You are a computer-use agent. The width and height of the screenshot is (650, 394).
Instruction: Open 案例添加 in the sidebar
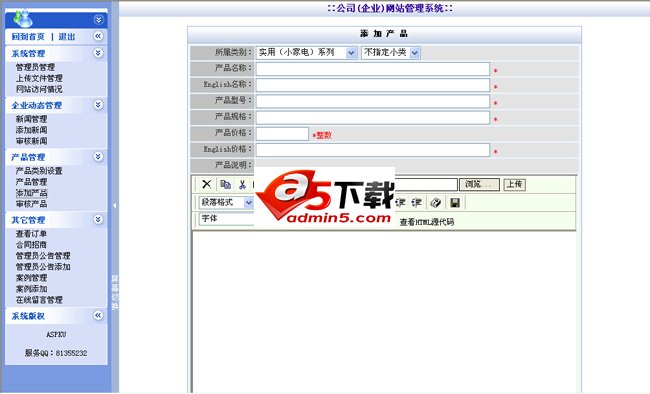(32, 289)
